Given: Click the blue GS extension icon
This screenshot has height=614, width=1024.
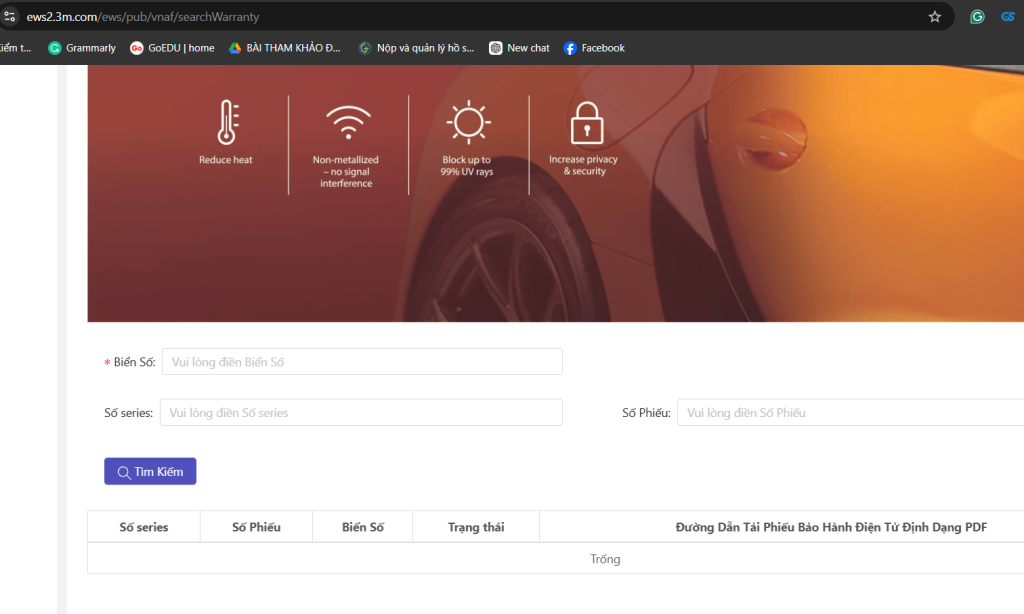Looking at the screenshot, I should point(1008,17).
